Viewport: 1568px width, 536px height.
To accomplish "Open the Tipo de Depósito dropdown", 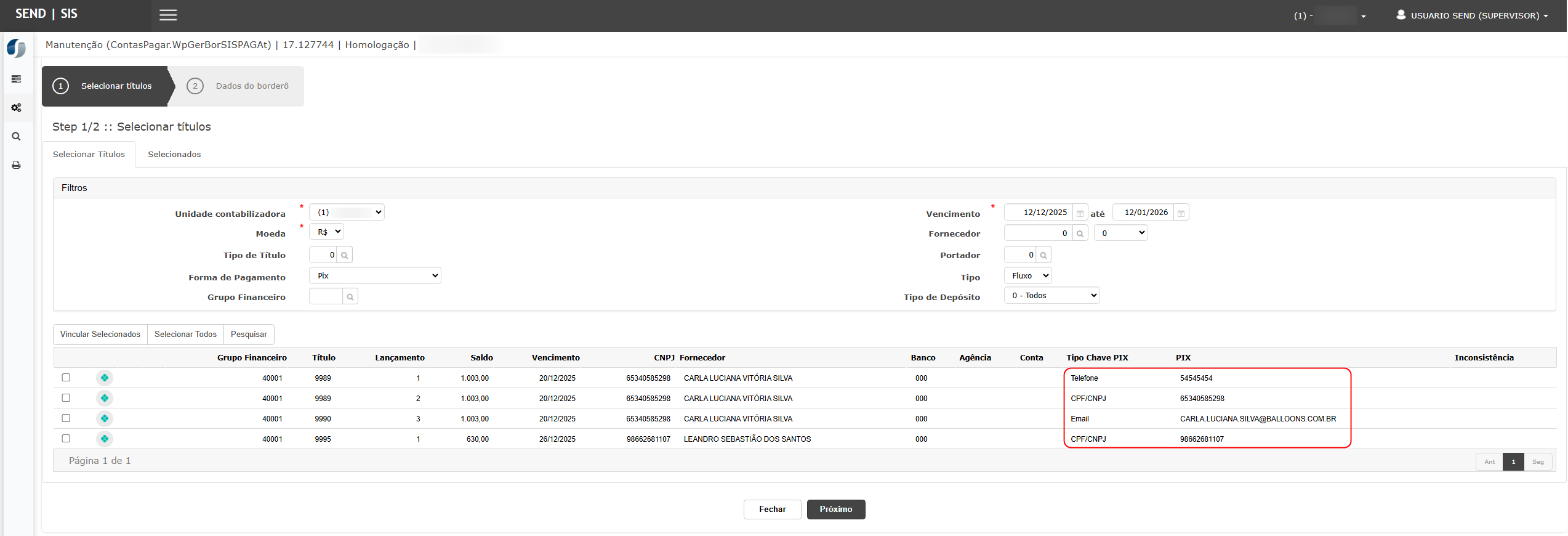I will pos(1051,296).
